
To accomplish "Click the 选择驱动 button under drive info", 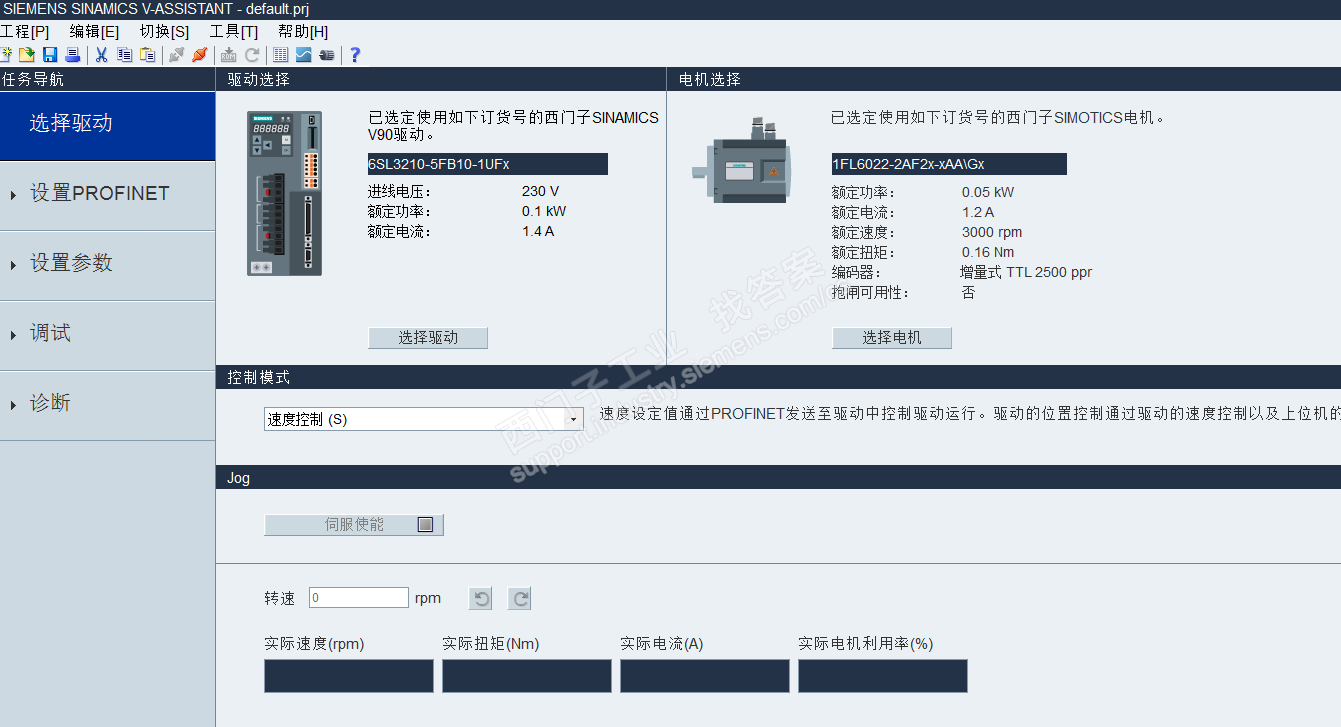I will coord(428,338).
